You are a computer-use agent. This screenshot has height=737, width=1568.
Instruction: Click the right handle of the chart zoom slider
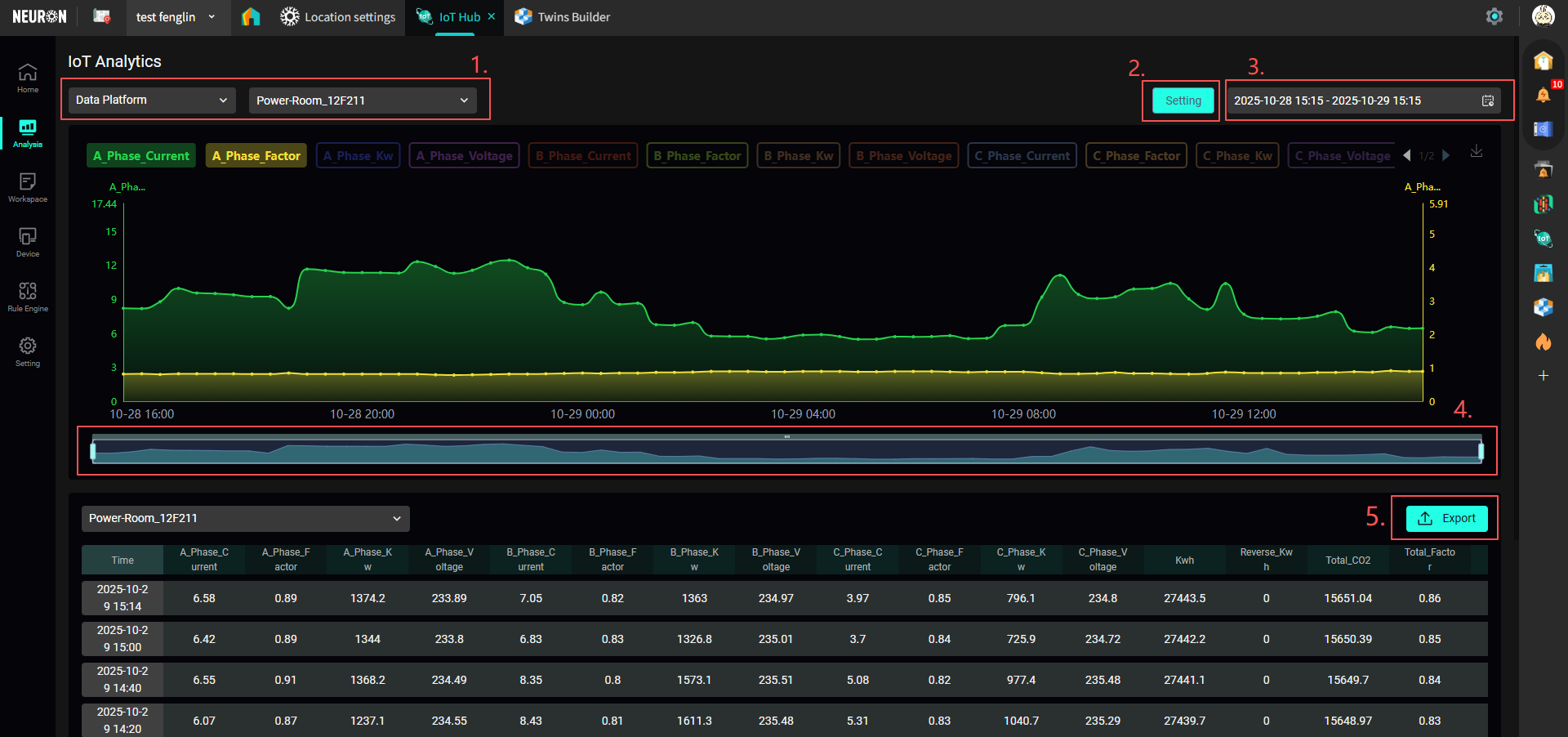[1481, 451]
